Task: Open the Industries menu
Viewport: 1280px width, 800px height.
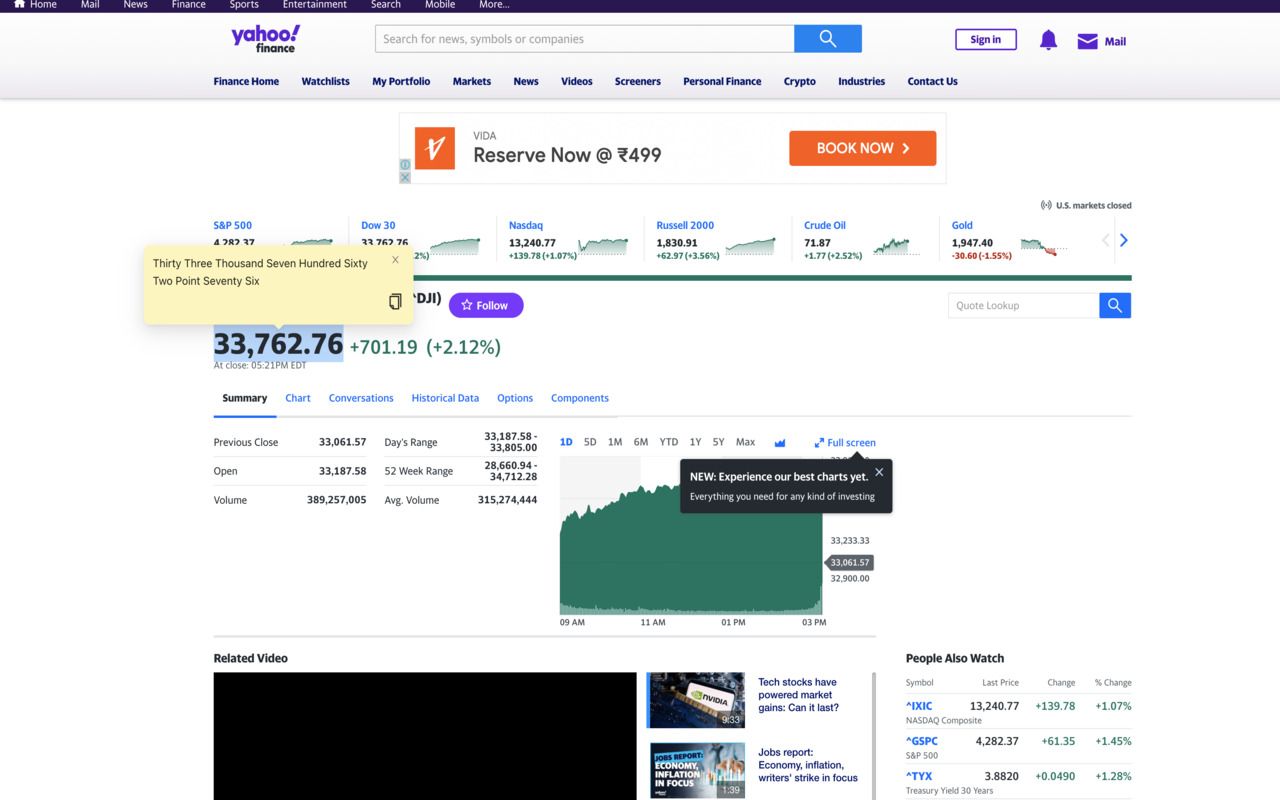Action: tap(862, 81)
